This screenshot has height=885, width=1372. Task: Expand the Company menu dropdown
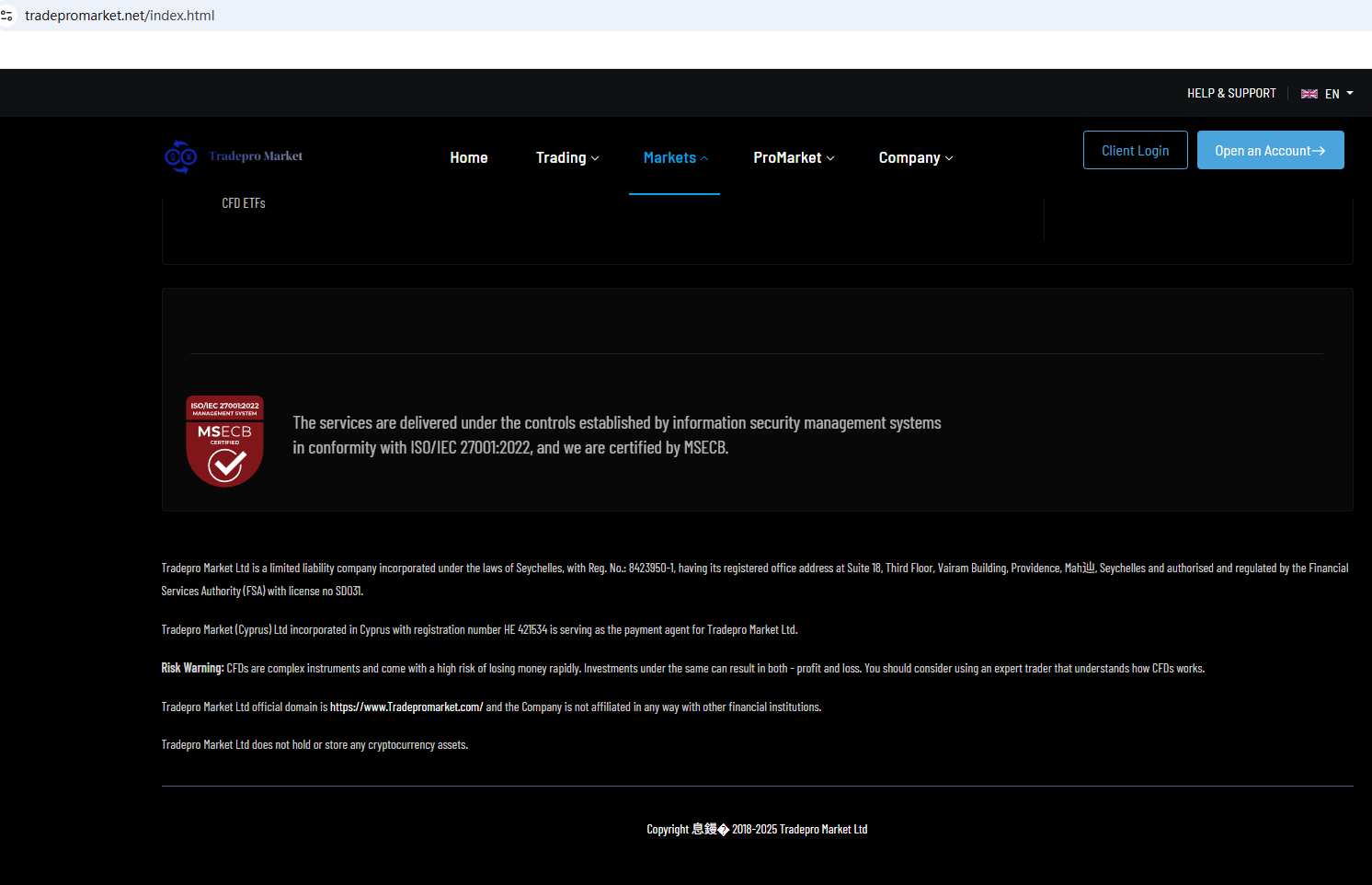click(x=915, y=157)
